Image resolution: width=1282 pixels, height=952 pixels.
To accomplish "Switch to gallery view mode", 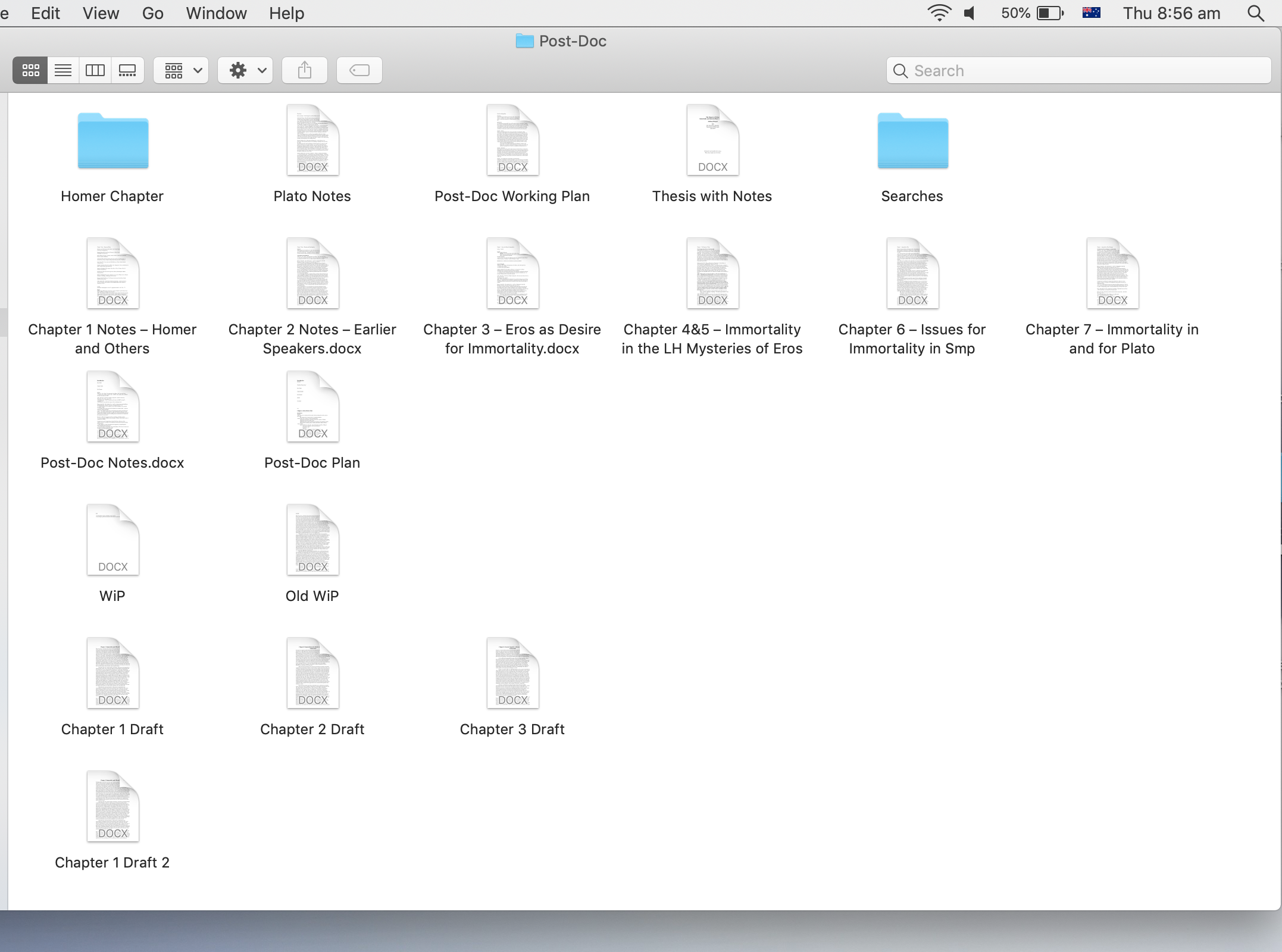I will coord(127,71).
